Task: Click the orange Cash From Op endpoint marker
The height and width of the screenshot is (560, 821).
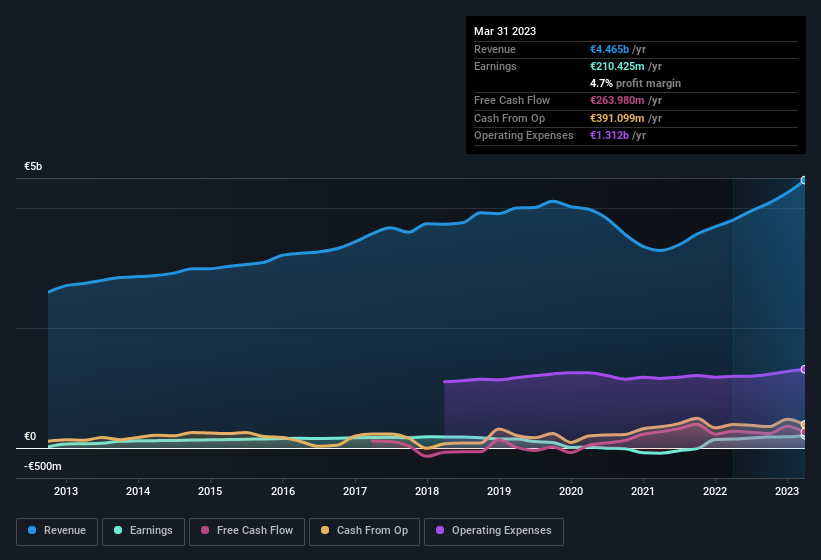Action: [x=804, y=425]
